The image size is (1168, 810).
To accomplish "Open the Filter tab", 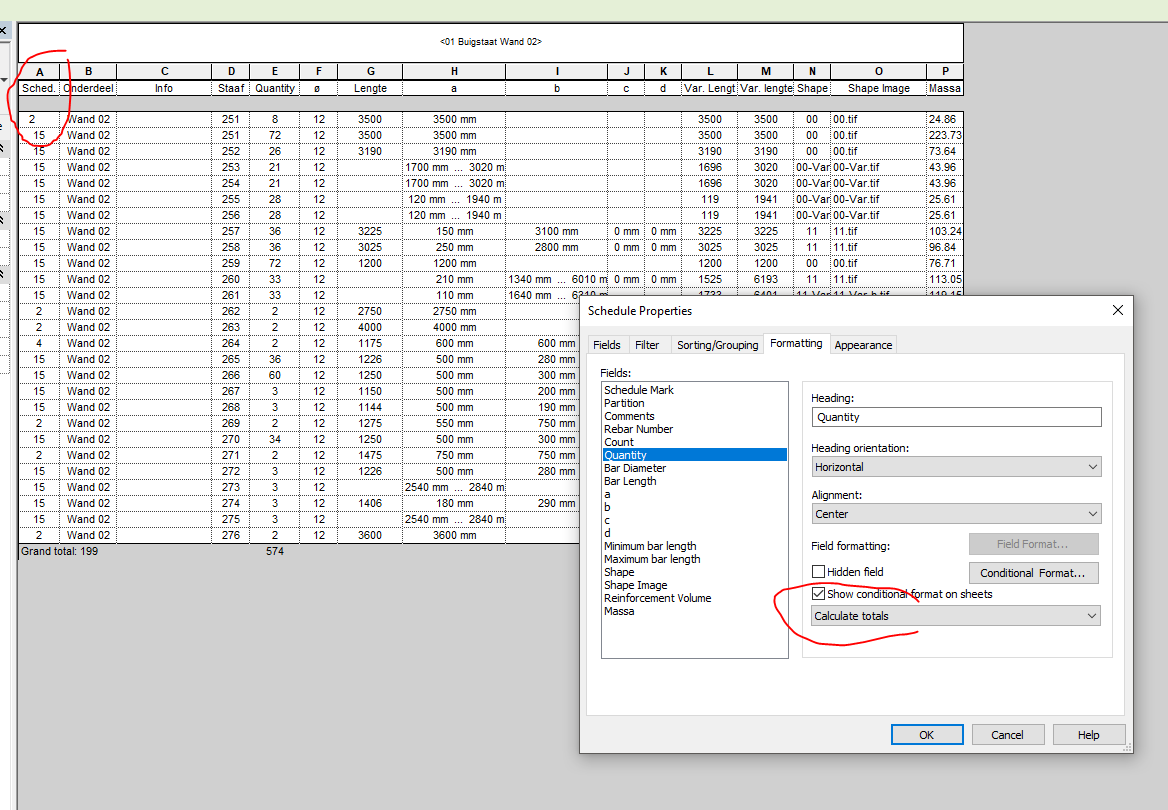I will [x=648, y=344].
